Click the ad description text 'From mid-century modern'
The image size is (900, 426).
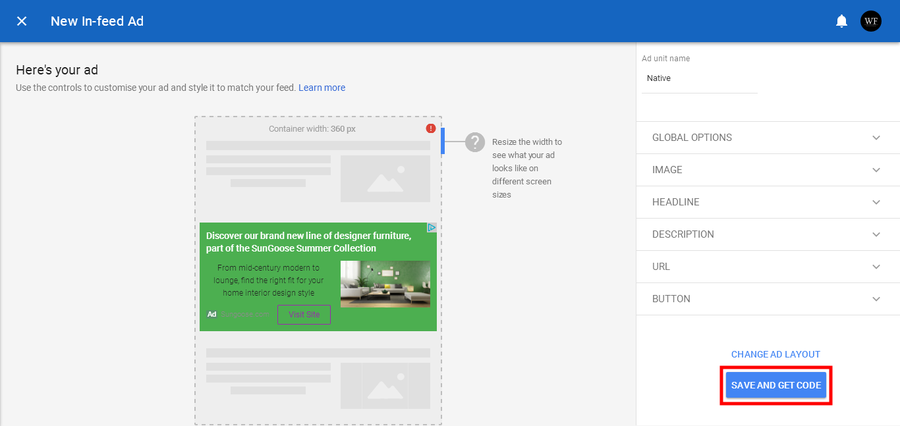[270, 280]
